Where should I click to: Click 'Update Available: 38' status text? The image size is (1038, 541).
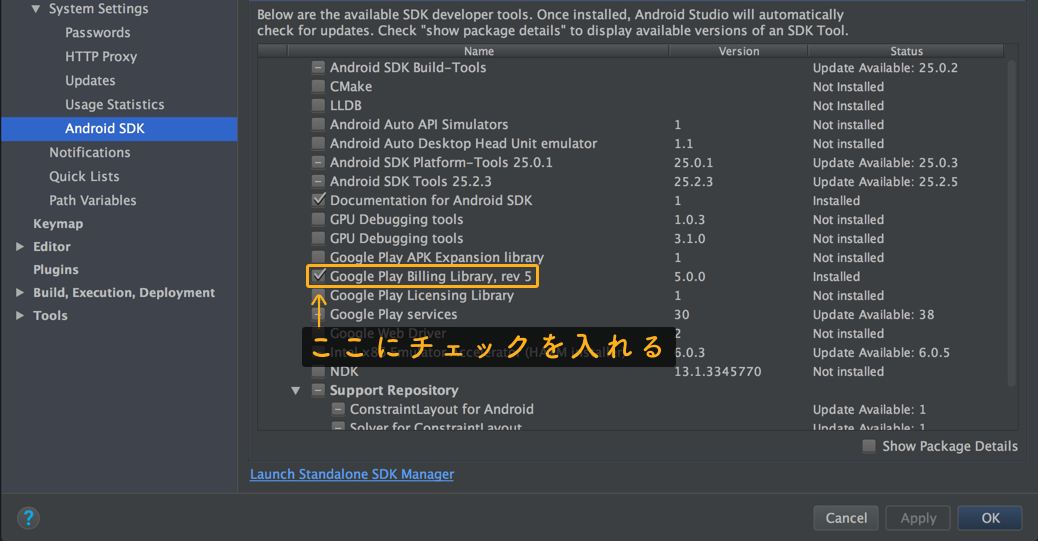coord(874,315)
